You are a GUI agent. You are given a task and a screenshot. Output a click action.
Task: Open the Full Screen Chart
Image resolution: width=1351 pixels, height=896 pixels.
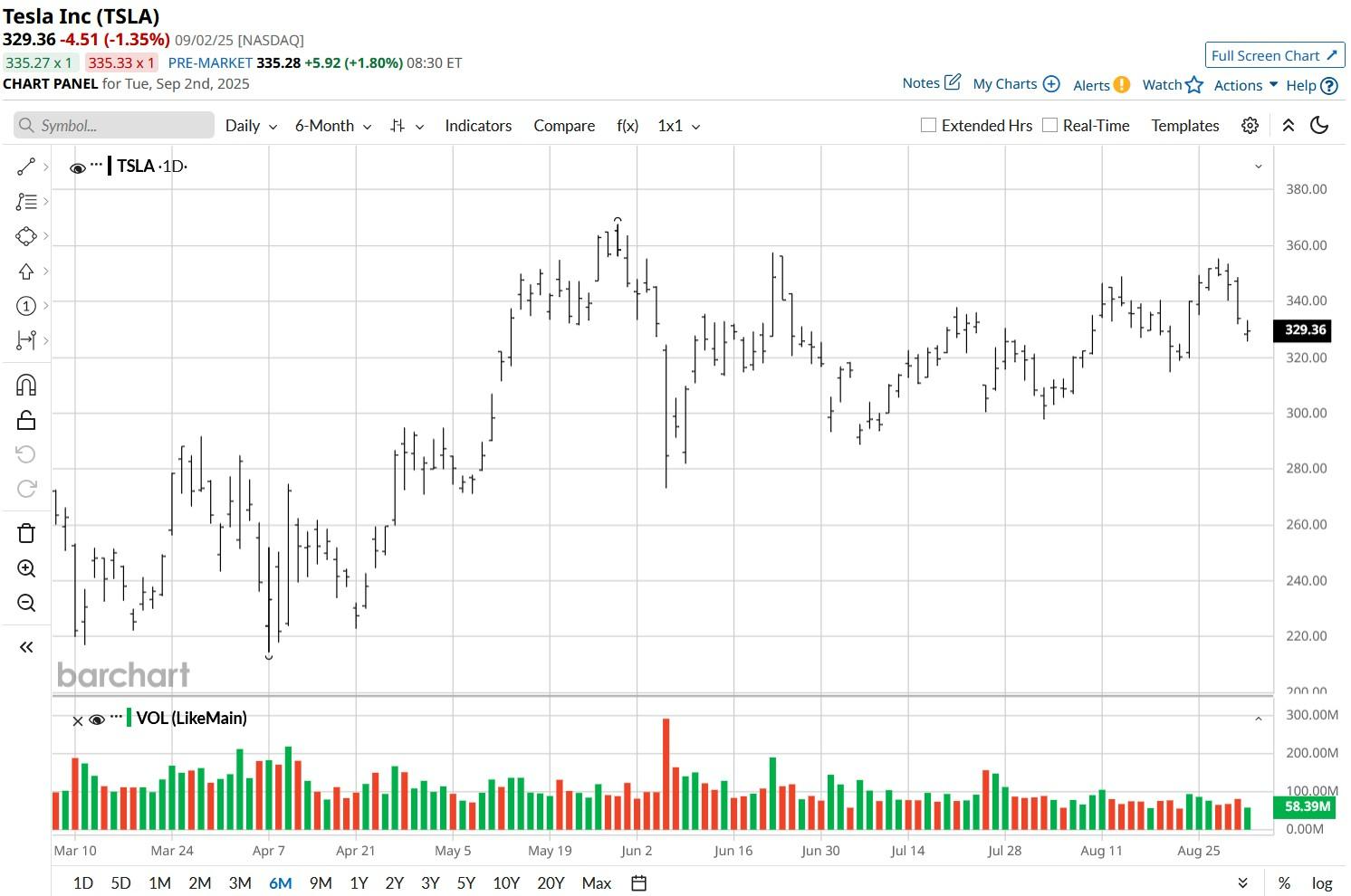pos(1275,55)
